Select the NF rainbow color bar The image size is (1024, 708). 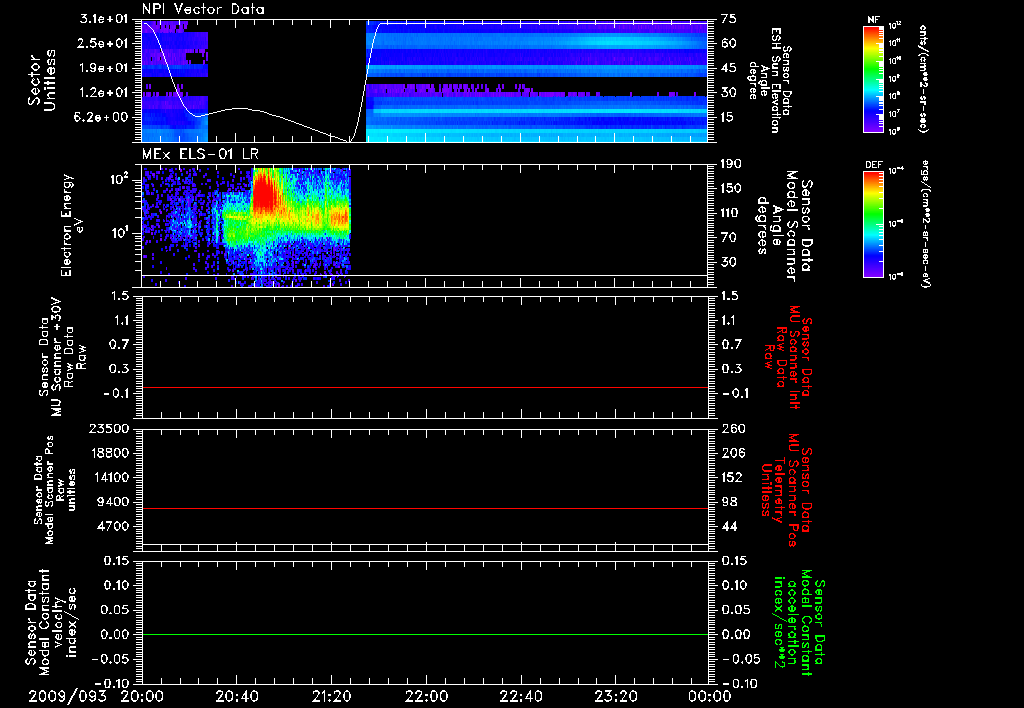(x=873, y=78)
